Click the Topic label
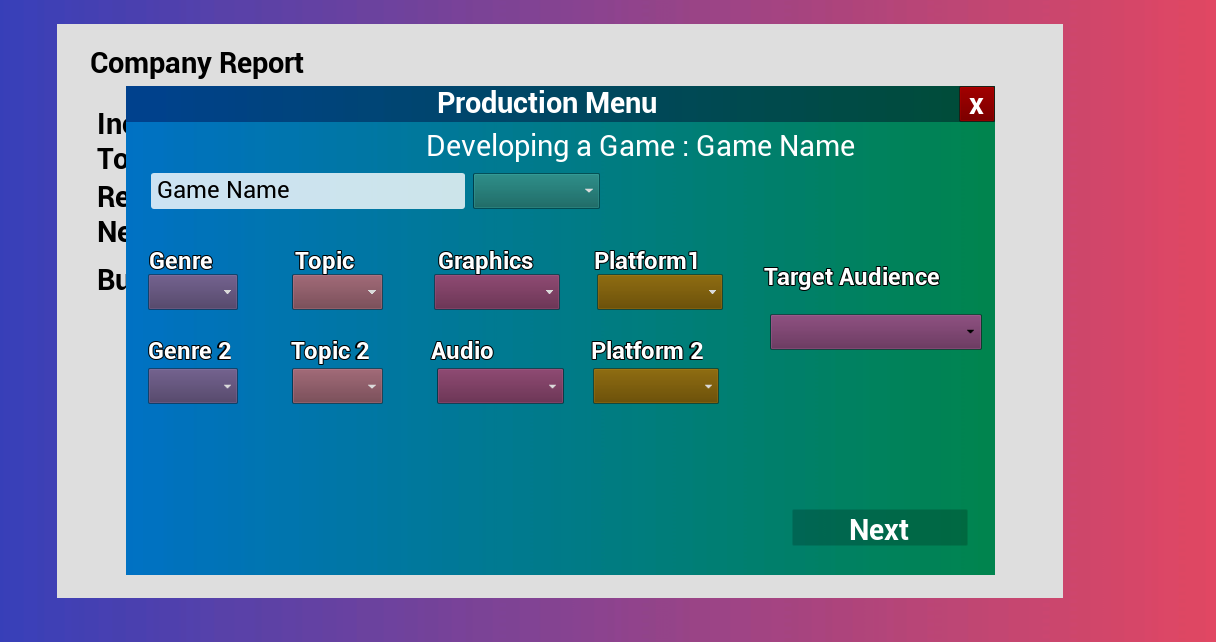The image size is (1216, 642). (325, 261)
